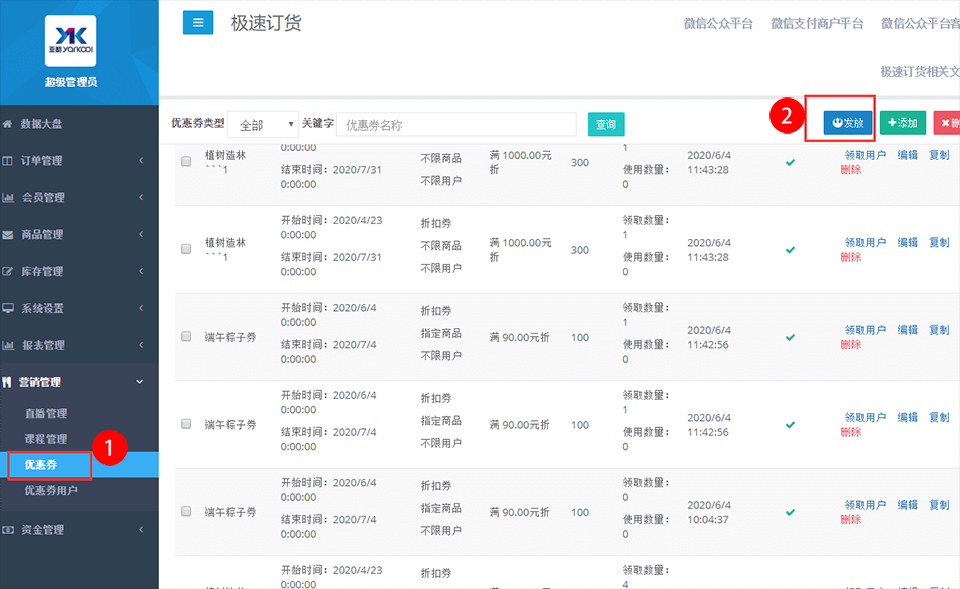The image size is (960, 589).
Task: Open 课程管理 submenu item
Action: click(x=46, y=439)
